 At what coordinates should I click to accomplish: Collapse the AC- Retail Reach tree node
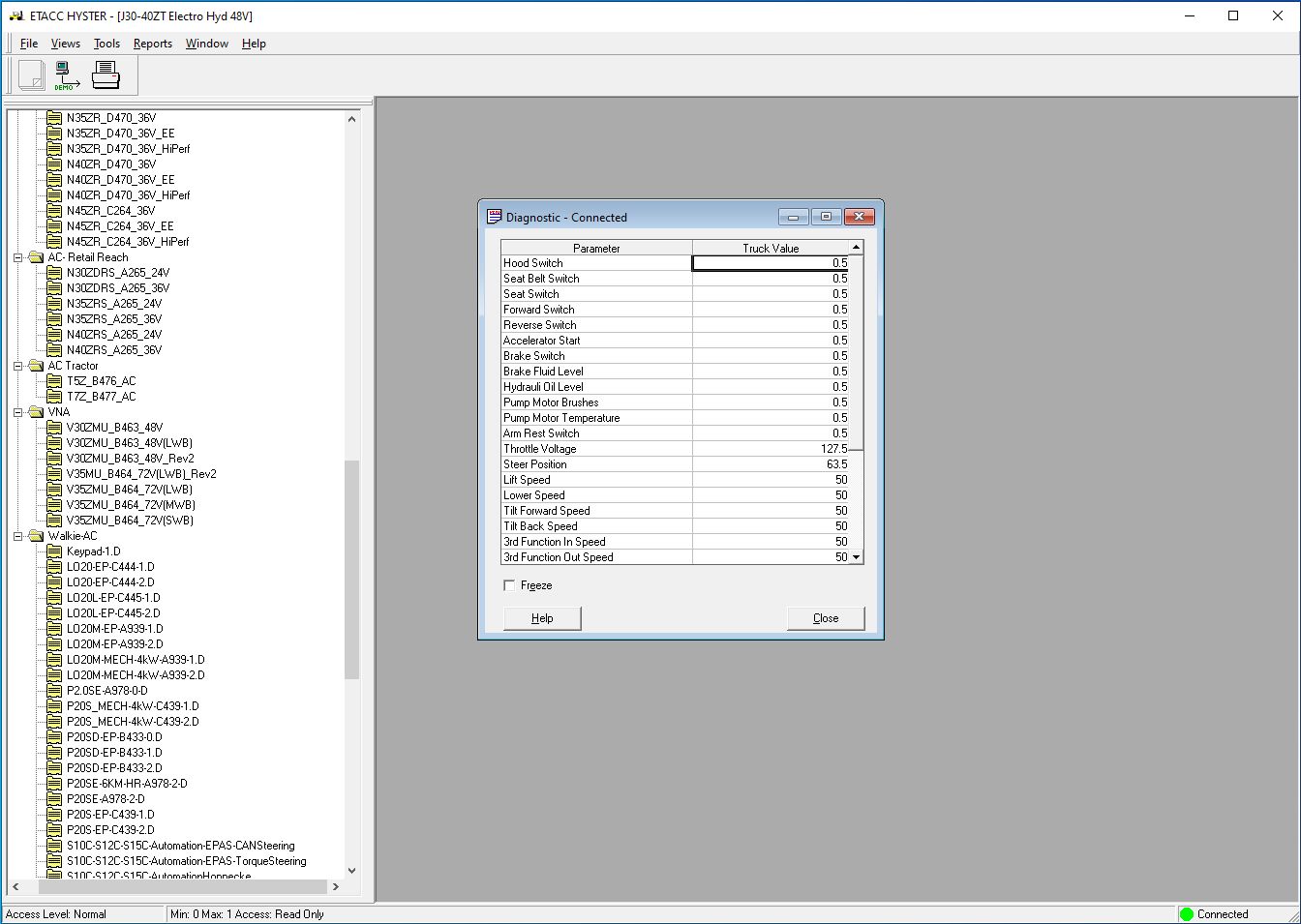pos(18,257)
